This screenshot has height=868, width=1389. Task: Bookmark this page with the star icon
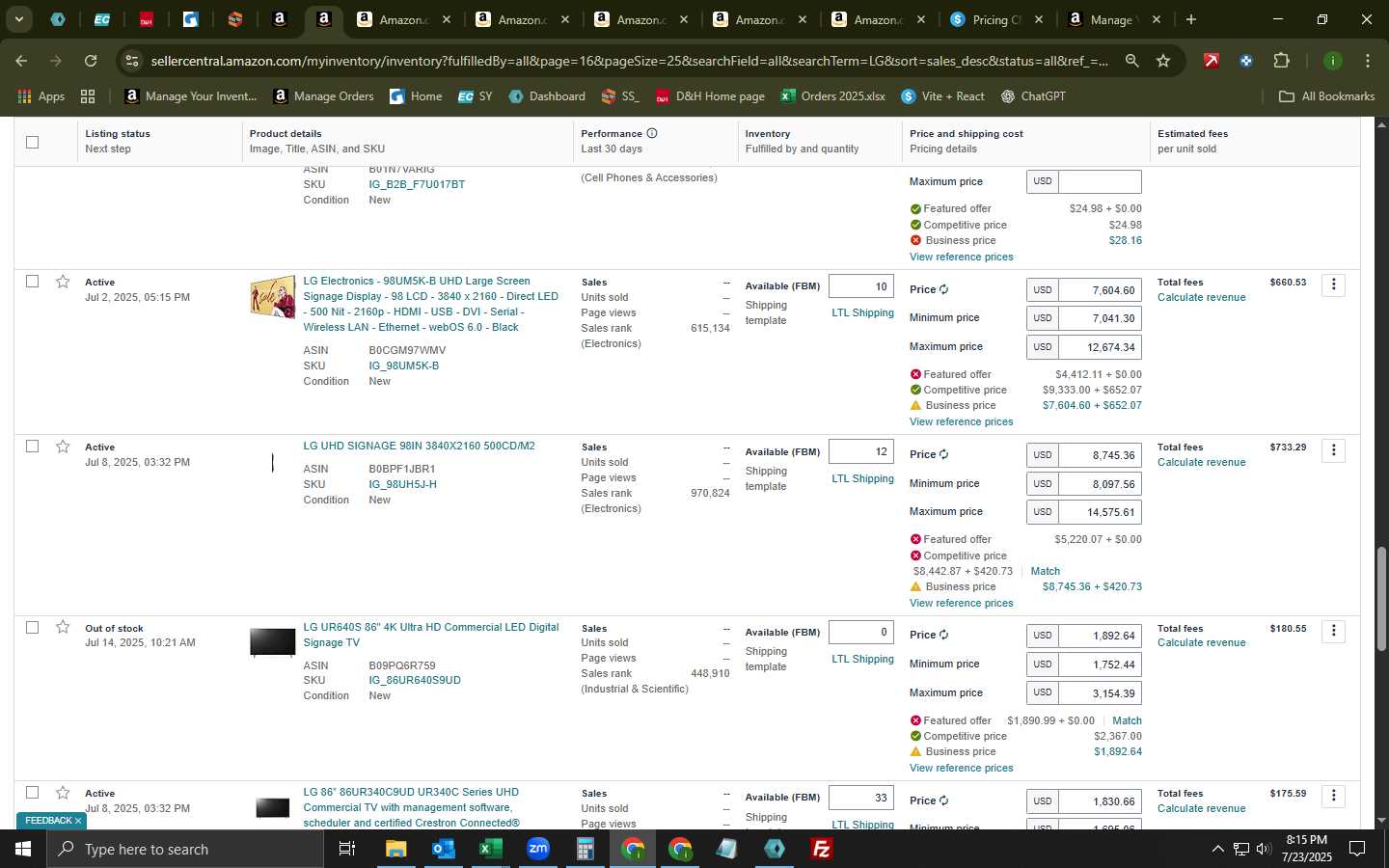point(1163,61)
